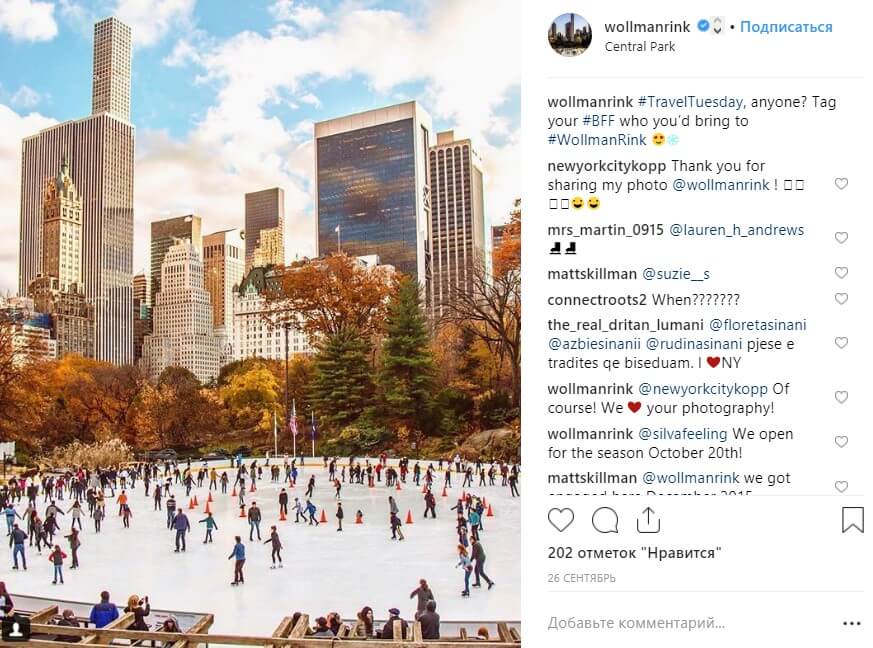Click the add comment input field
873x648 pixels.
click(x=690, y=623)
